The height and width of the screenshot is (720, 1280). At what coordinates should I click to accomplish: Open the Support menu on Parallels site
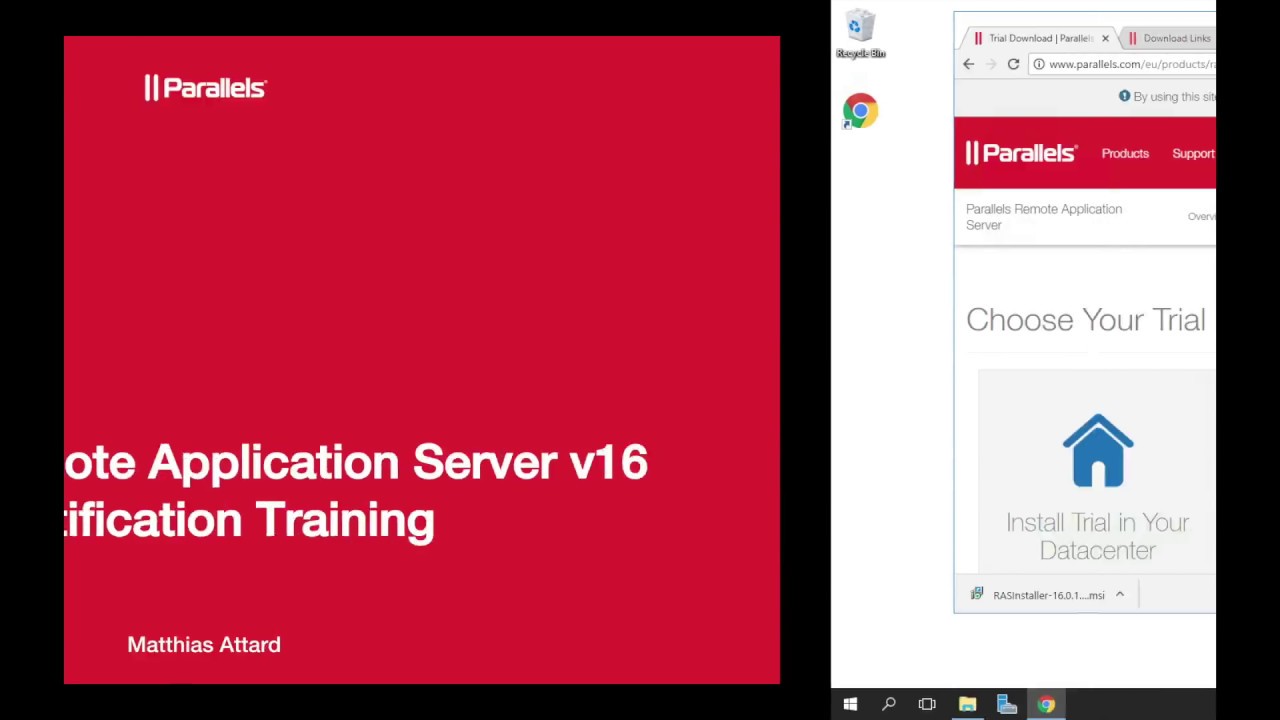click(1193, 153)
